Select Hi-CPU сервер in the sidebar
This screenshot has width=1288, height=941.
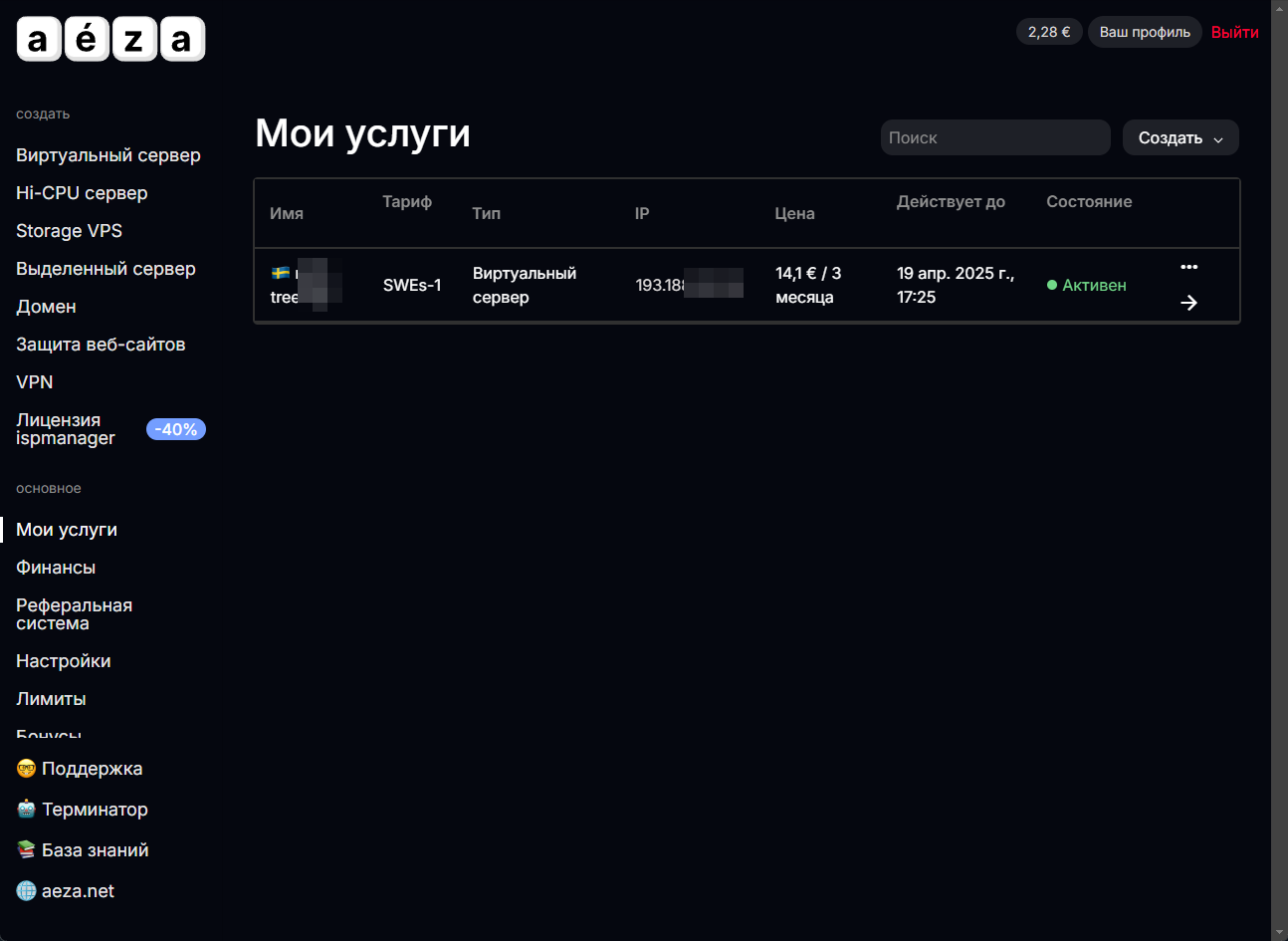click(82, 193)
